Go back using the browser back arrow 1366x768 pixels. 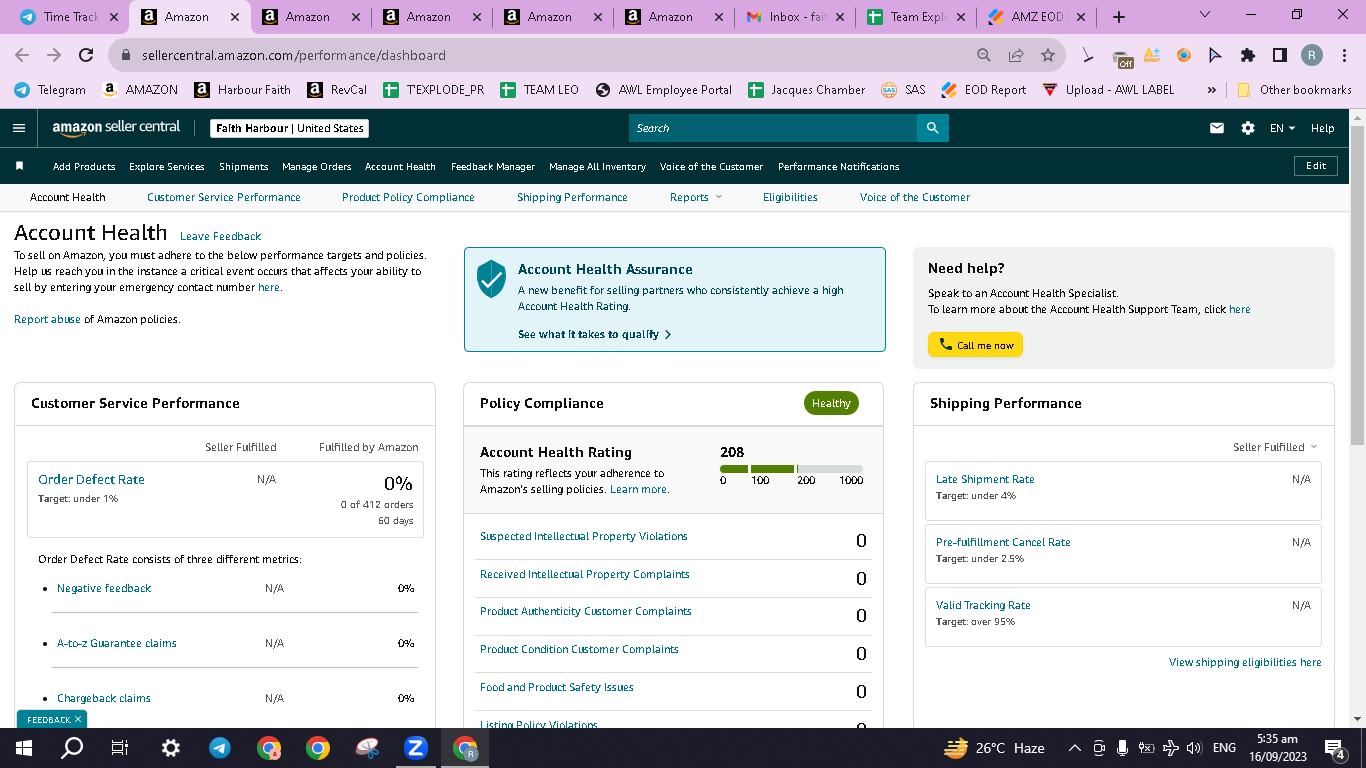[x=22, y=55]
